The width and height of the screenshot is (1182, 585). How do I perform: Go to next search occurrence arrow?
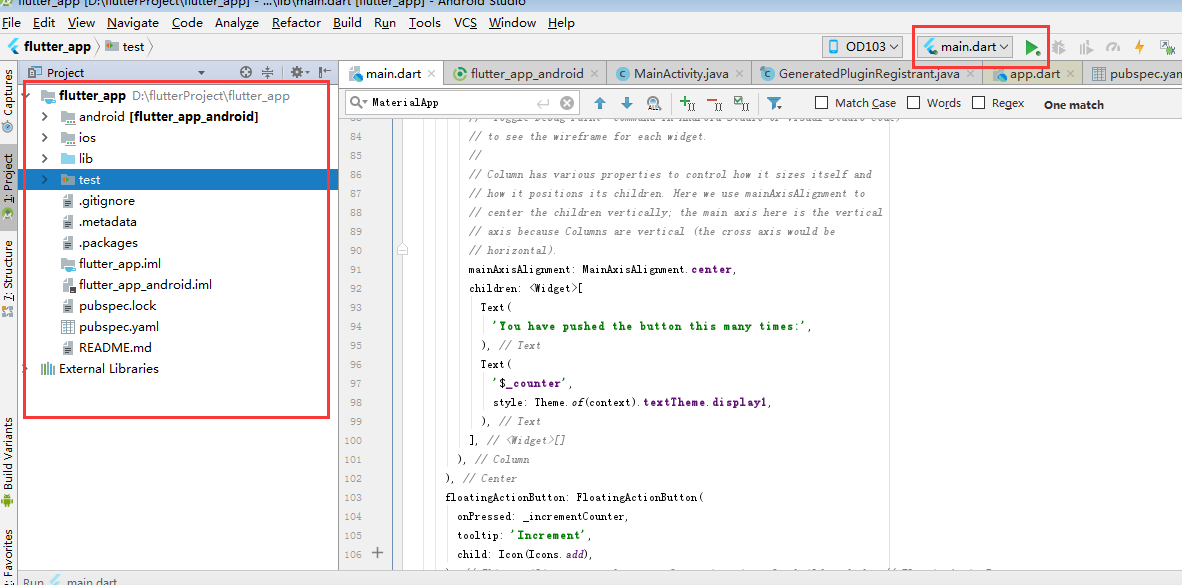point(626,103)
